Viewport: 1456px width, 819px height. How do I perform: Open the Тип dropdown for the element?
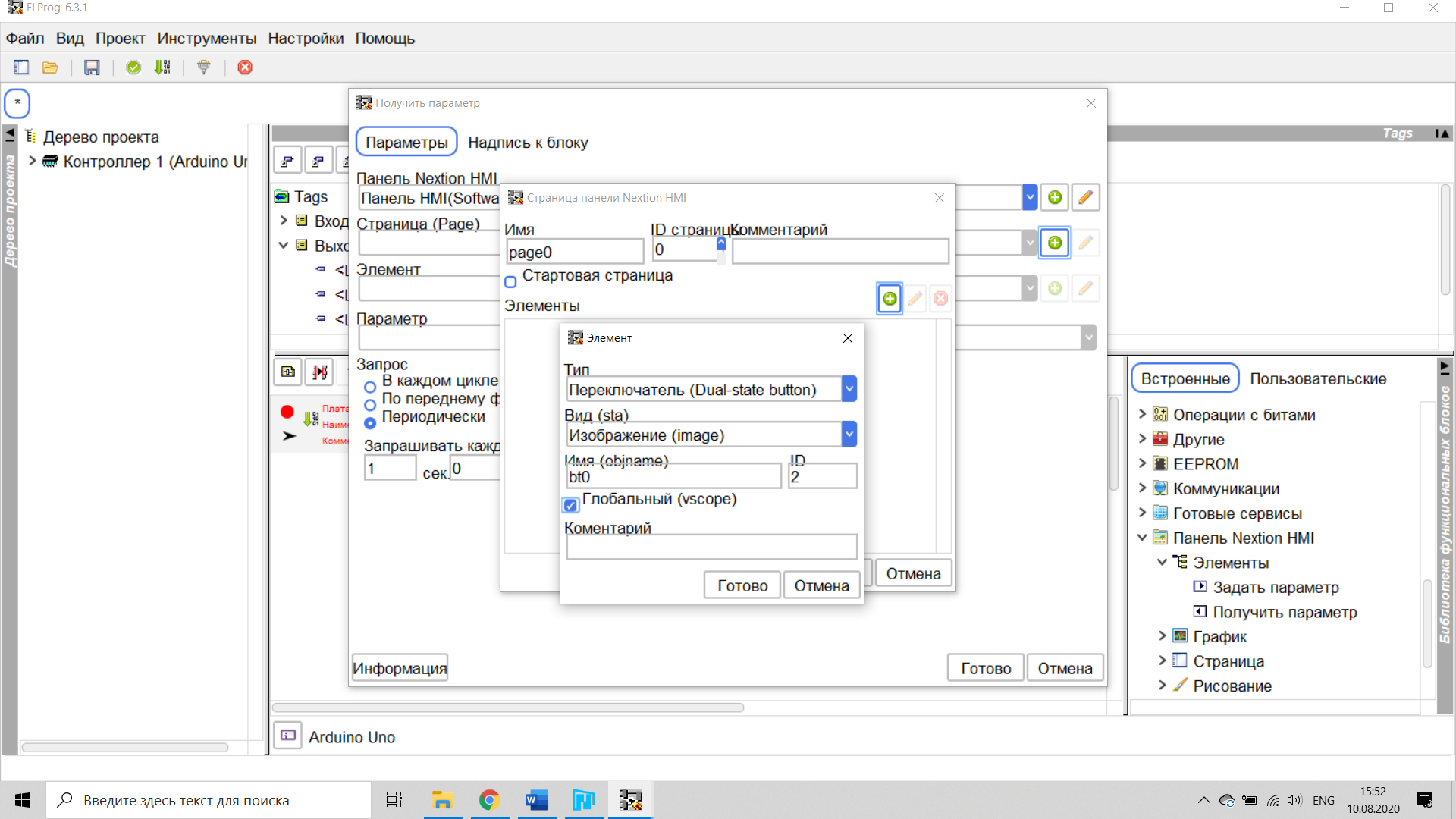849,389
